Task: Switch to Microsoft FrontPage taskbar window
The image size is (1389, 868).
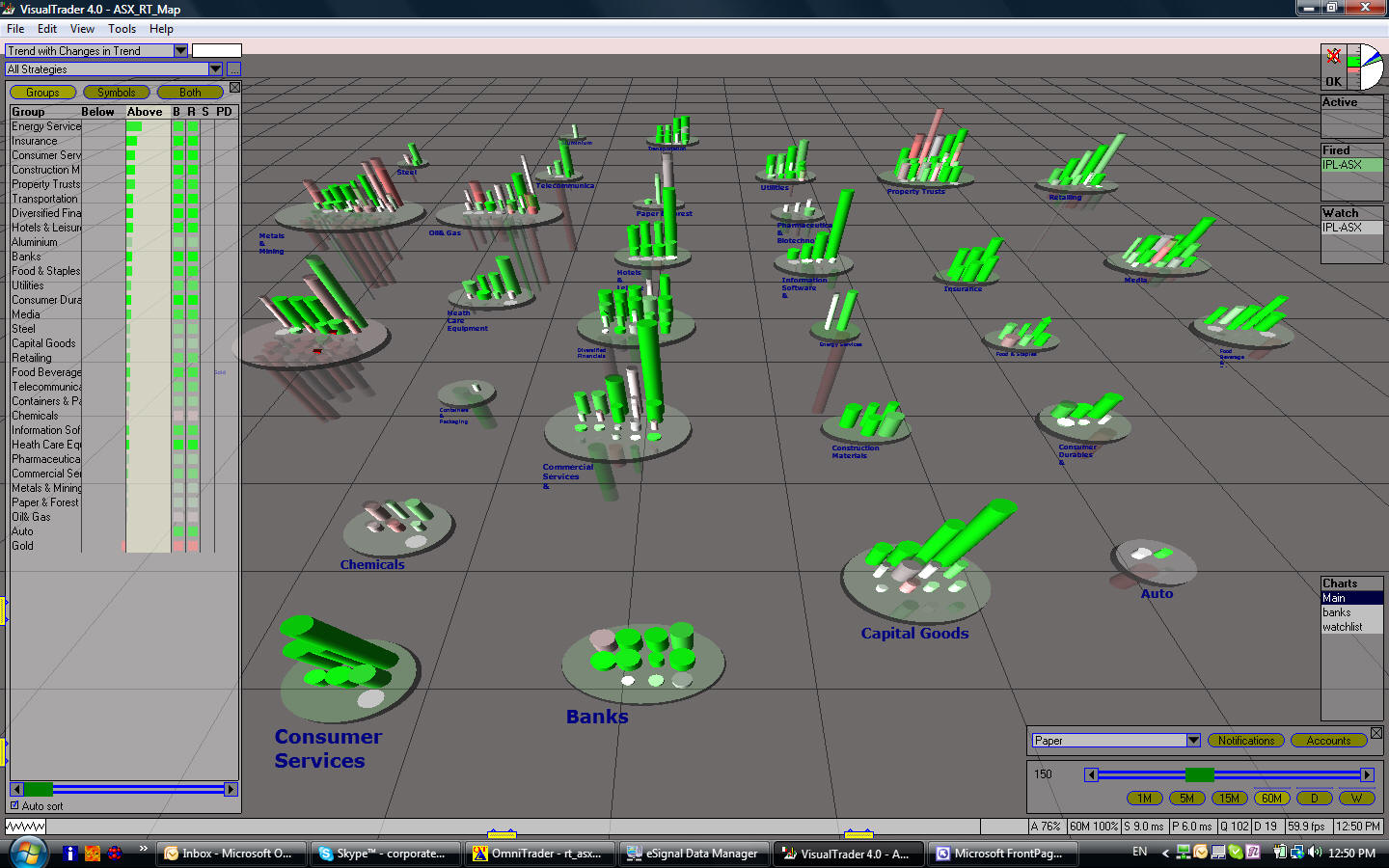Action: 1002,854
